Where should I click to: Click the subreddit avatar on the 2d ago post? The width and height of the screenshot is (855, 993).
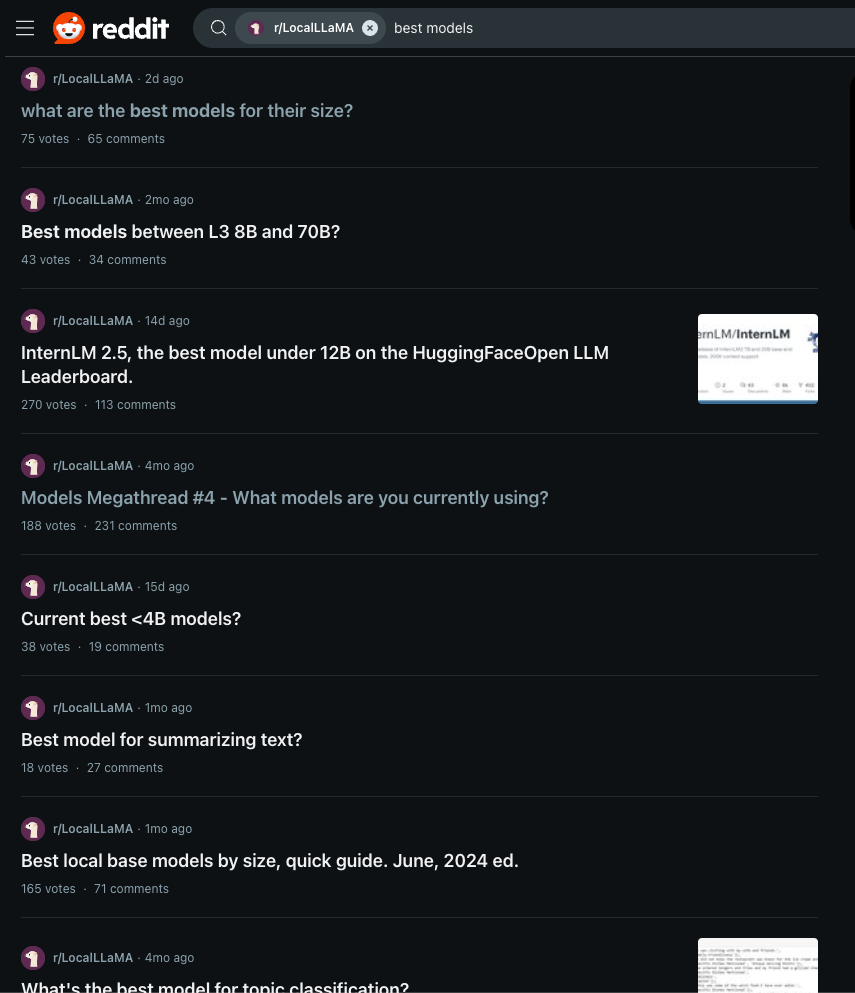(33, 79)
